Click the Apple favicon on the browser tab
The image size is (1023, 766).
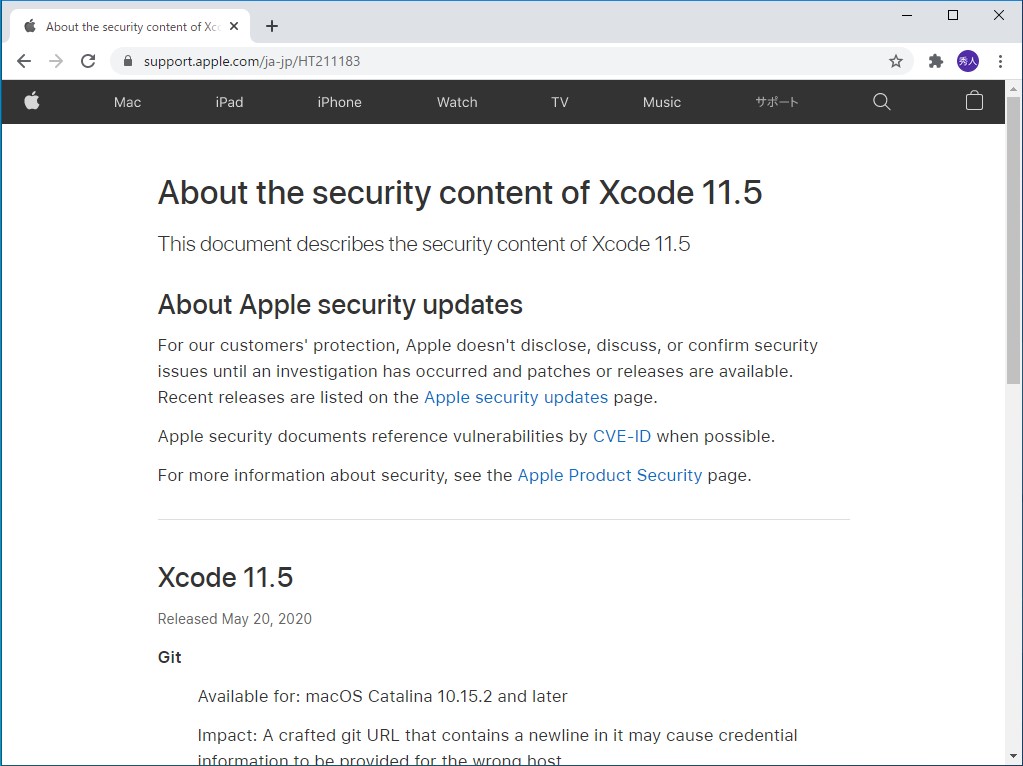coord(30,25)
